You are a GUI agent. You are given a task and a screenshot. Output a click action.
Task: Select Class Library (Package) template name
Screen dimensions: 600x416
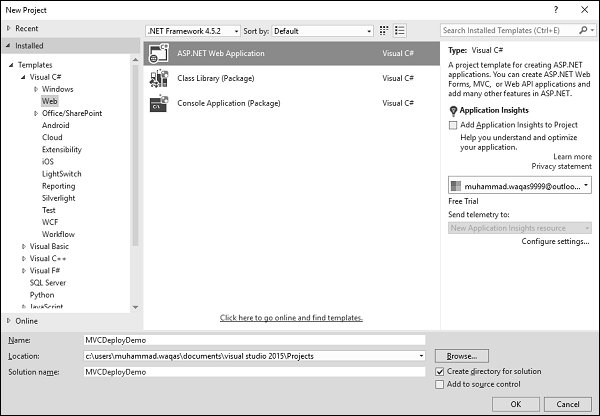click(x=216, y=78)
